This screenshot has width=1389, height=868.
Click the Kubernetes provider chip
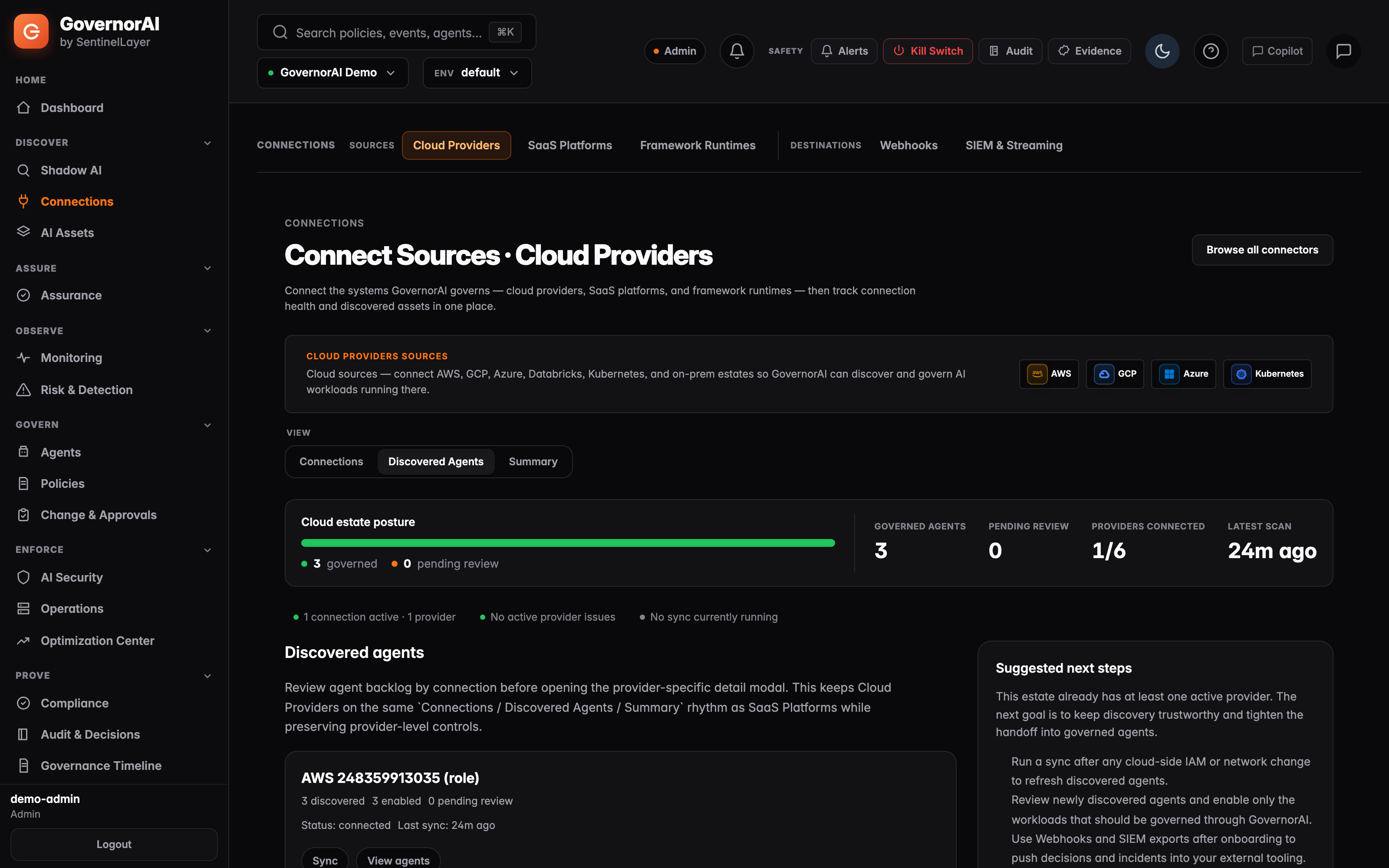(x=1267, y=374)
